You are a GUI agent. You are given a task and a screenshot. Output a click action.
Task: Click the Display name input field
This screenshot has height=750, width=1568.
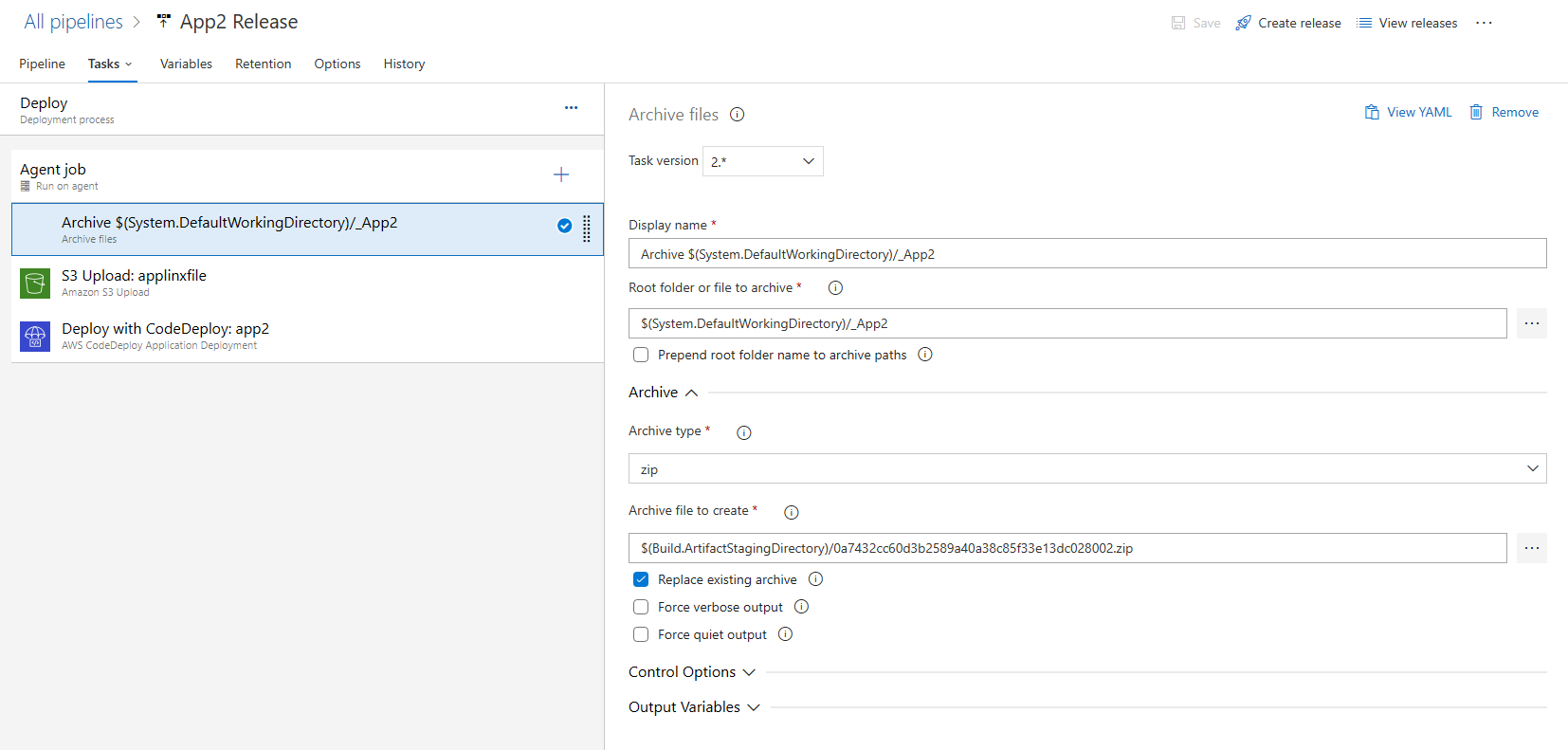coord(1087,253)
